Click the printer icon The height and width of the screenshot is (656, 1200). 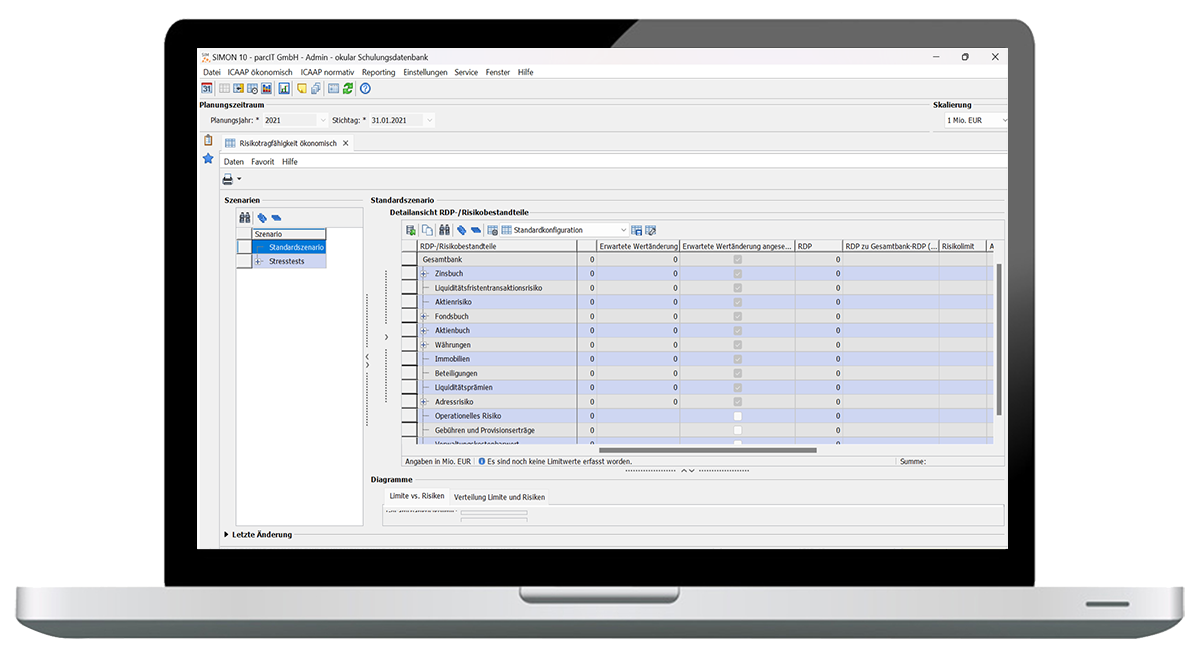[228, 179]
